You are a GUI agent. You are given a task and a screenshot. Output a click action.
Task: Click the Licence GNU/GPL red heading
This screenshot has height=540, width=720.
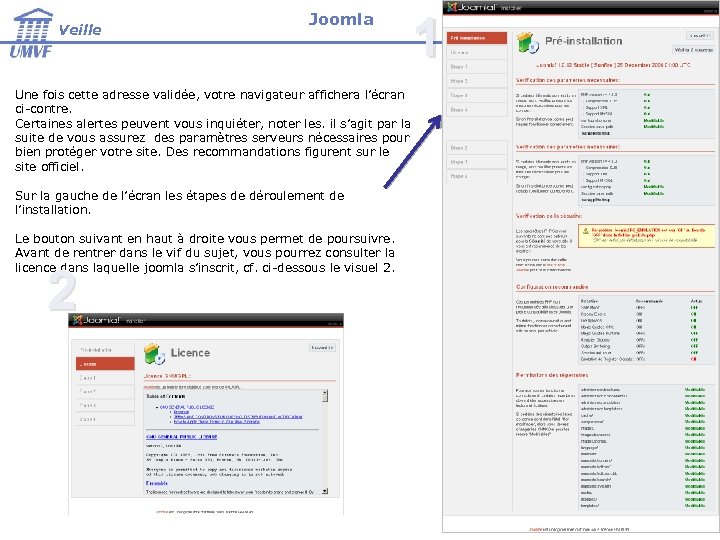click(x=167, y=376)
